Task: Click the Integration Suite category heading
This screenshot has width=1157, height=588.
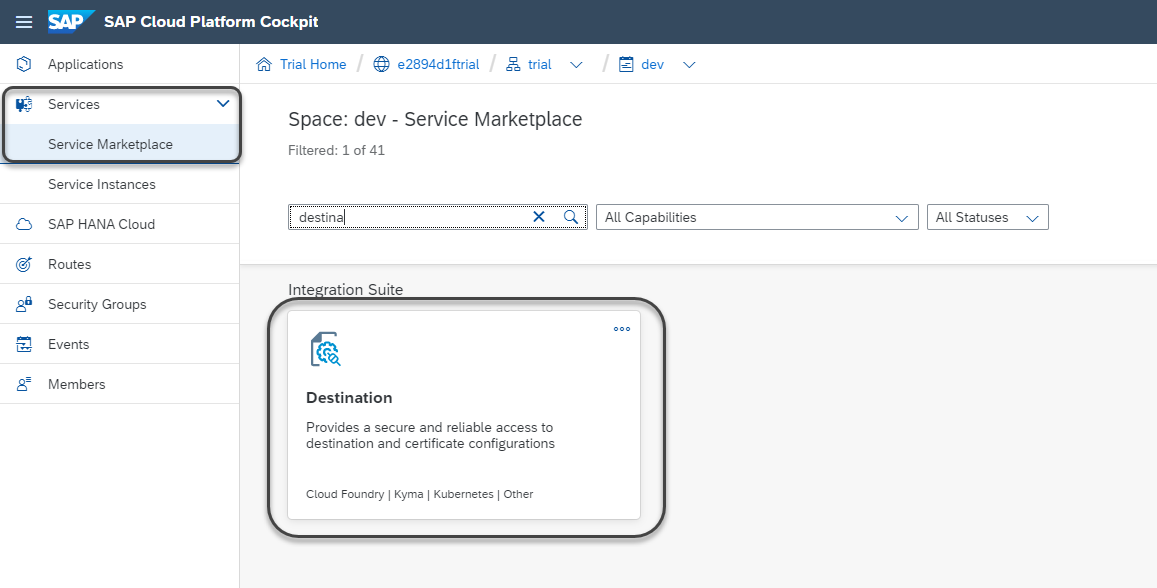Action: click(345, 289)
